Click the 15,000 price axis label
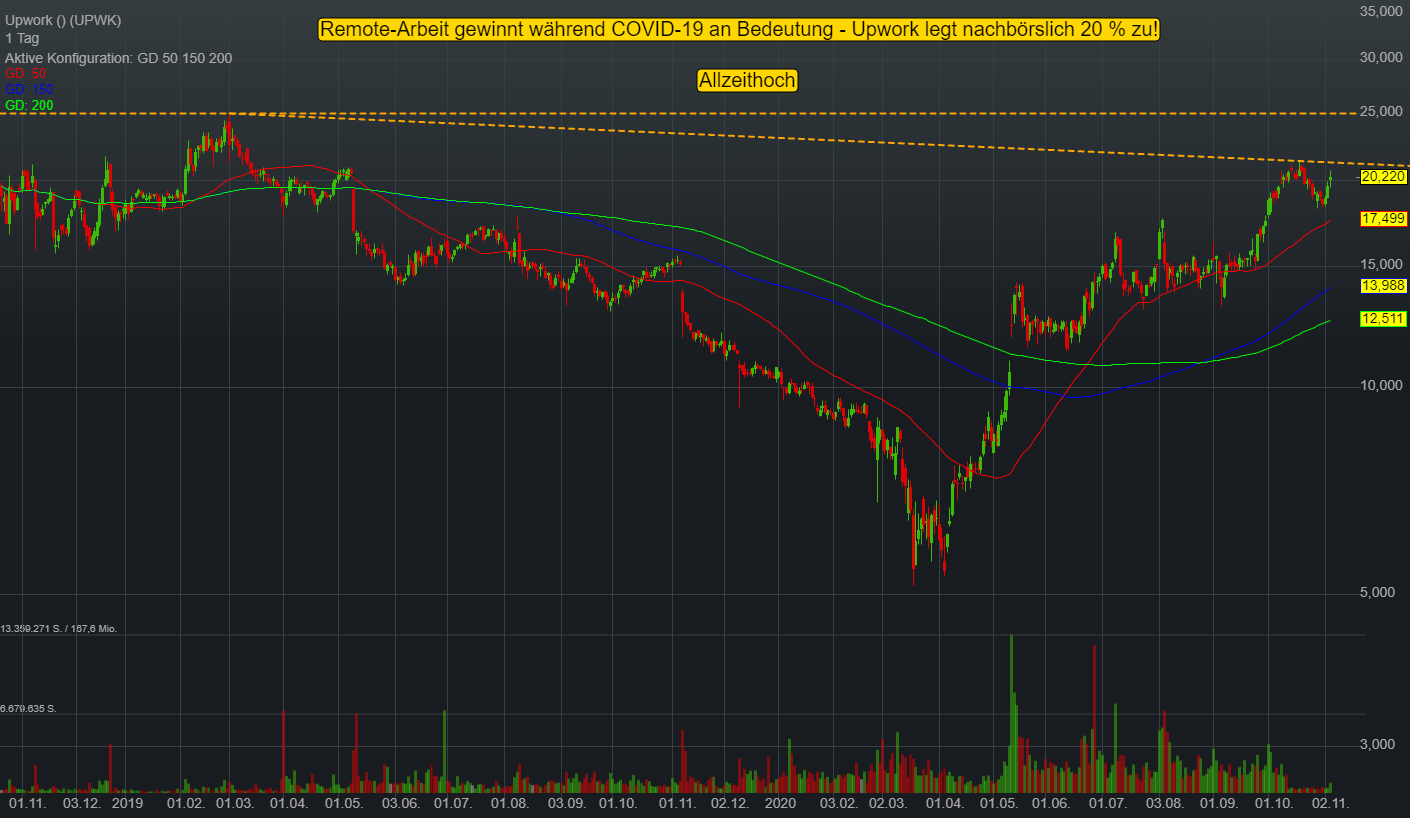The height and width of the screenshot is (818, 1410). click(x=1383, y=264)
